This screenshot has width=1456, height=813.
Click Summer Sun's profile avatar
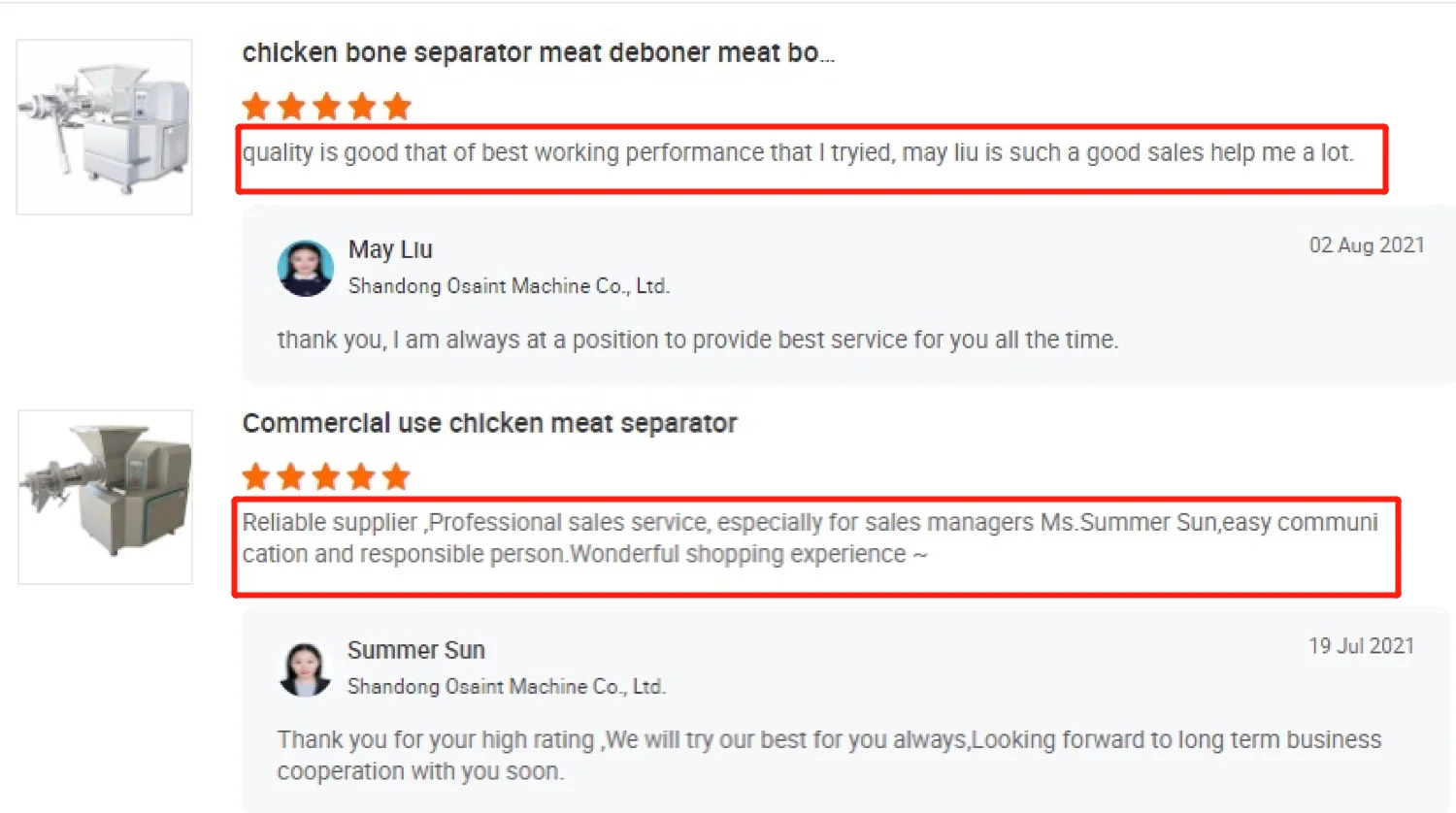[305, 668]
